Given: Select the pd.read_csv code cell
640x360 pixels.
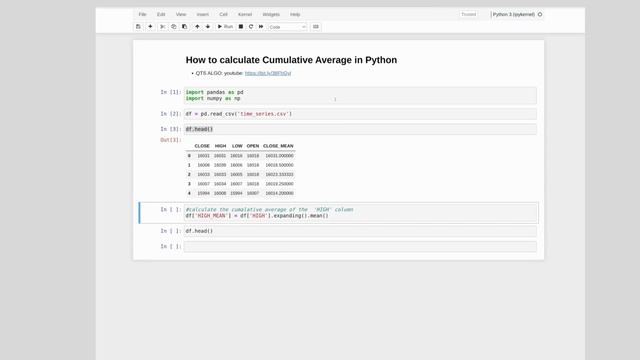Looking at the screenshot, I should click(x=360, y=114).
